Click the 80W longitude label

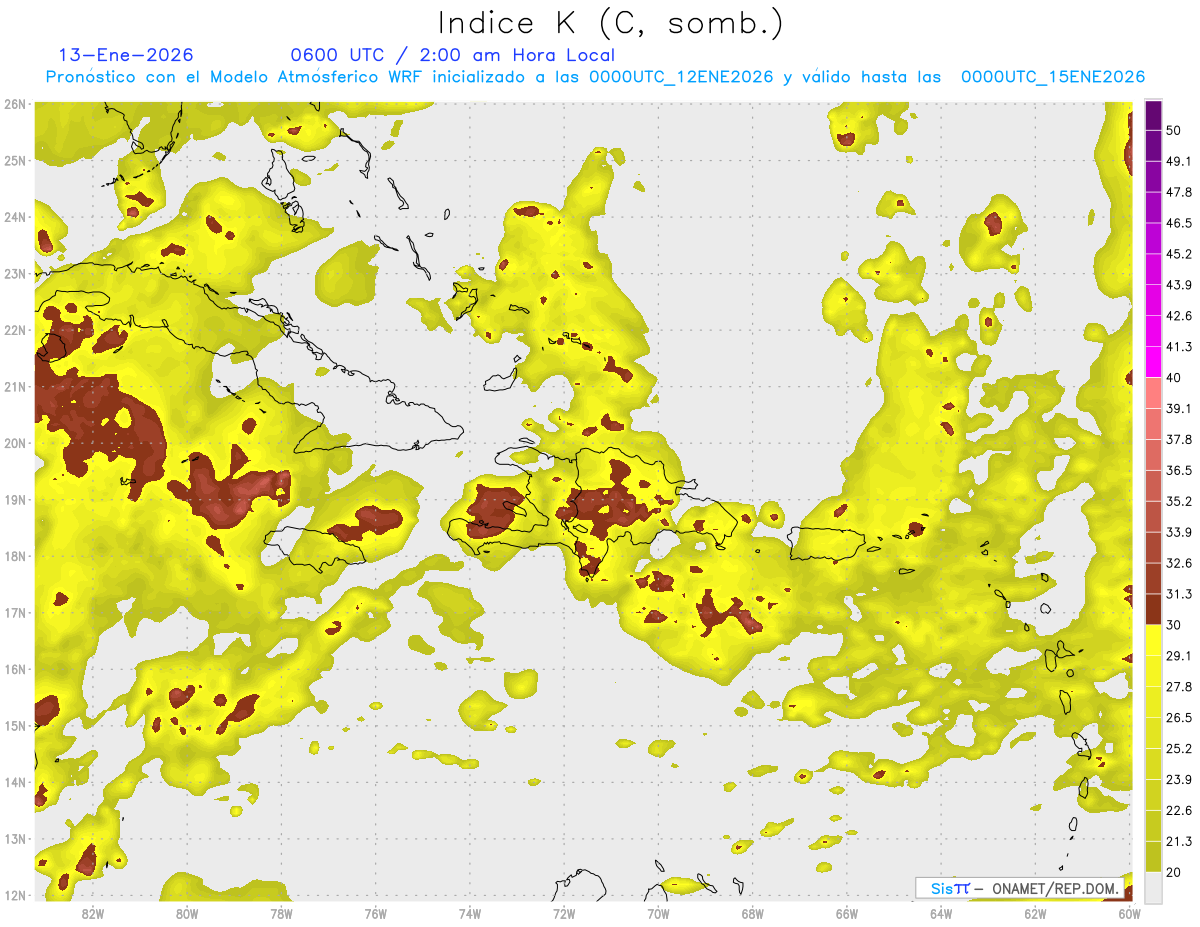pyautogui.click(x=187, y=913)
